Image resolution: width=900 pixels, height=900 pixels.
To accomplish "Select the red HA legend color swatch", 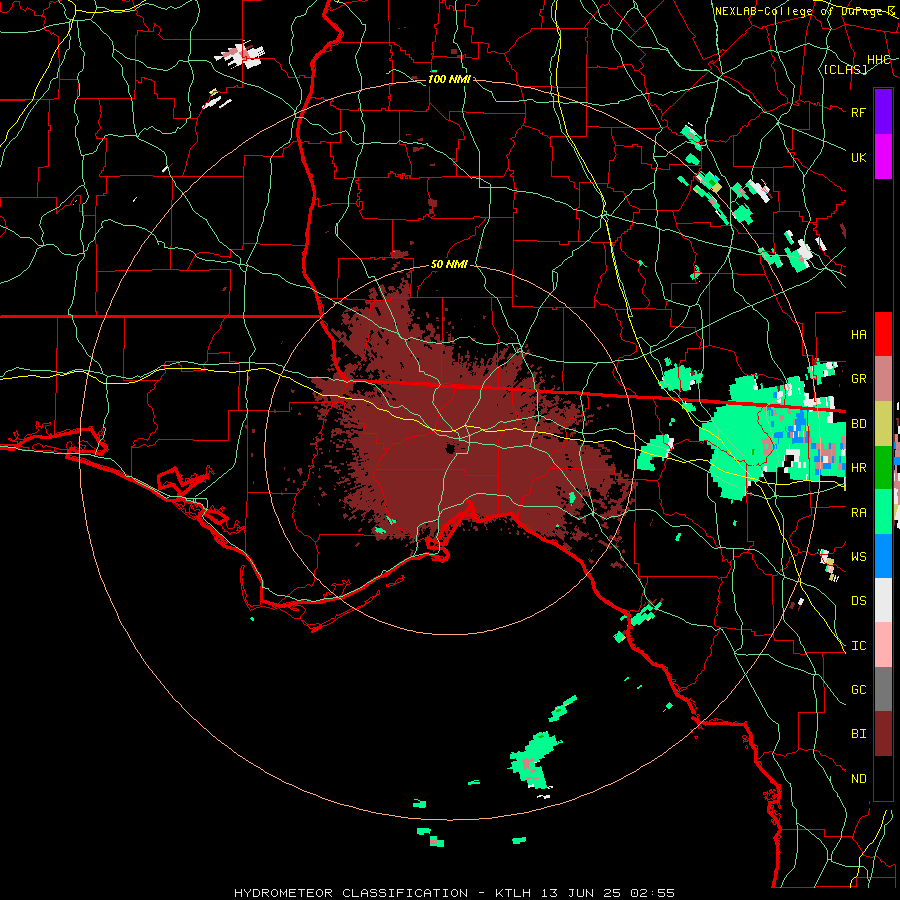I will (883, 334).
